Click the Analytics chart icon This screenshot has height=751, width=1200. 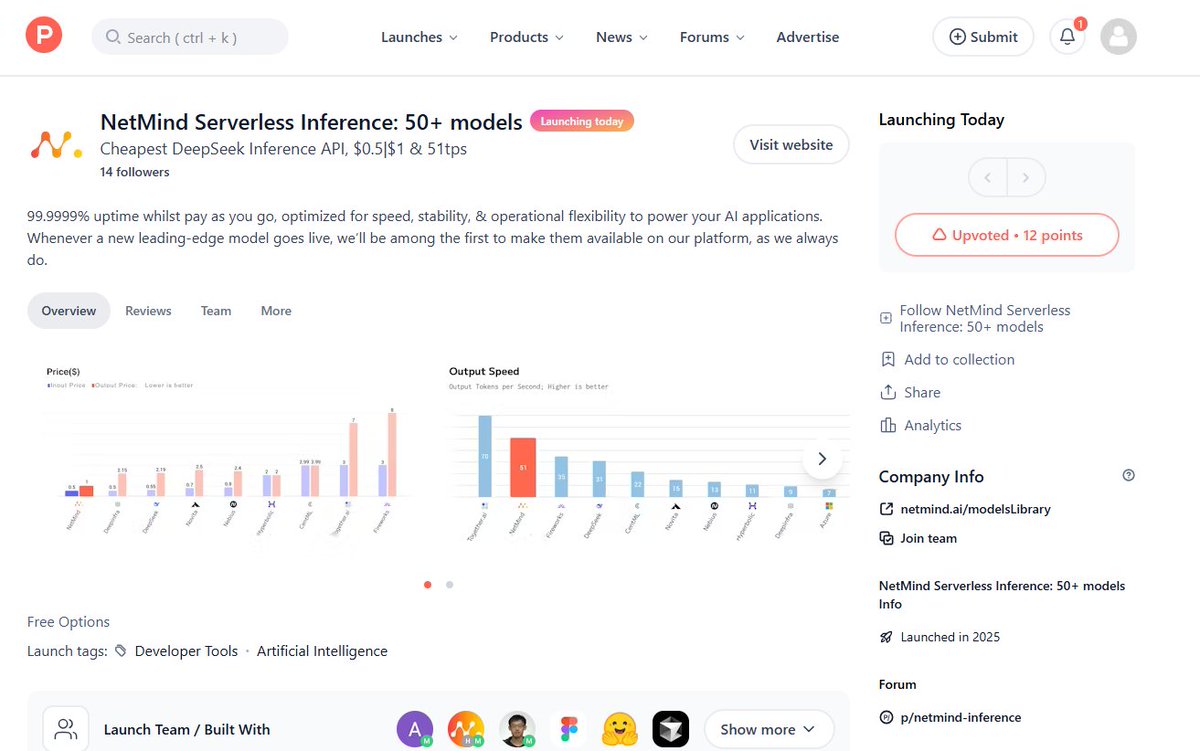pyautogui.click(x=887, y=425)
